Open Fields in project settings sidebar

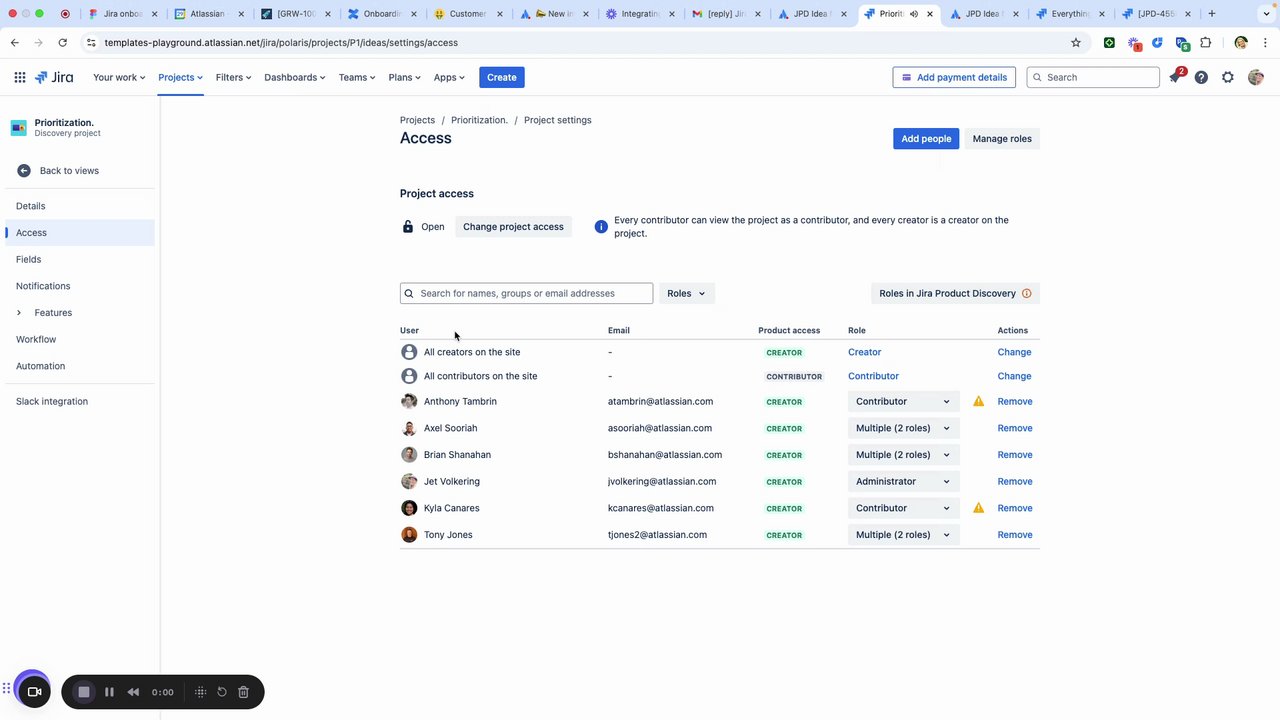pos(78,260)
